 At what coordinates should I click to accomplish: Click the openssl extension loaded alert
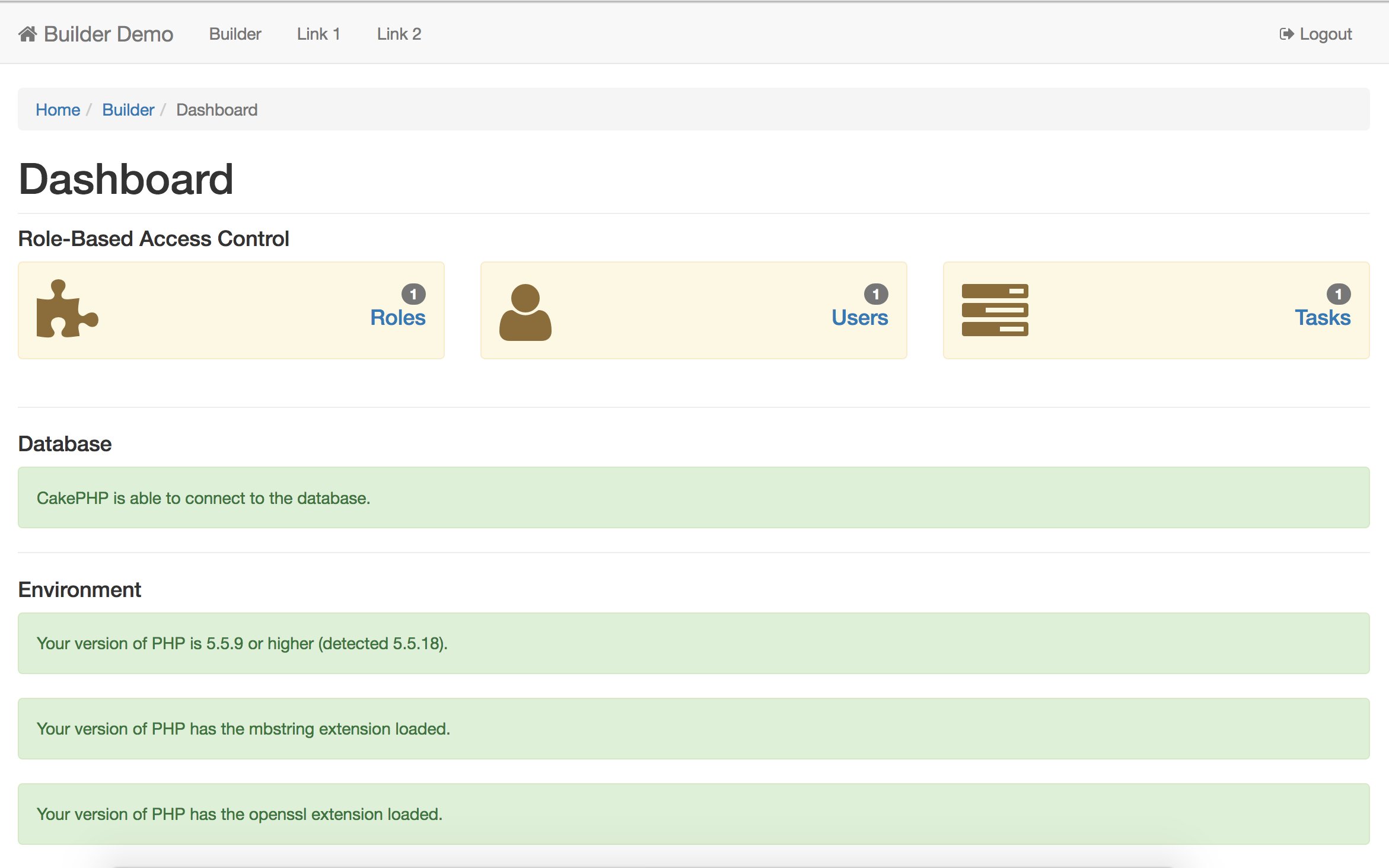693,813
